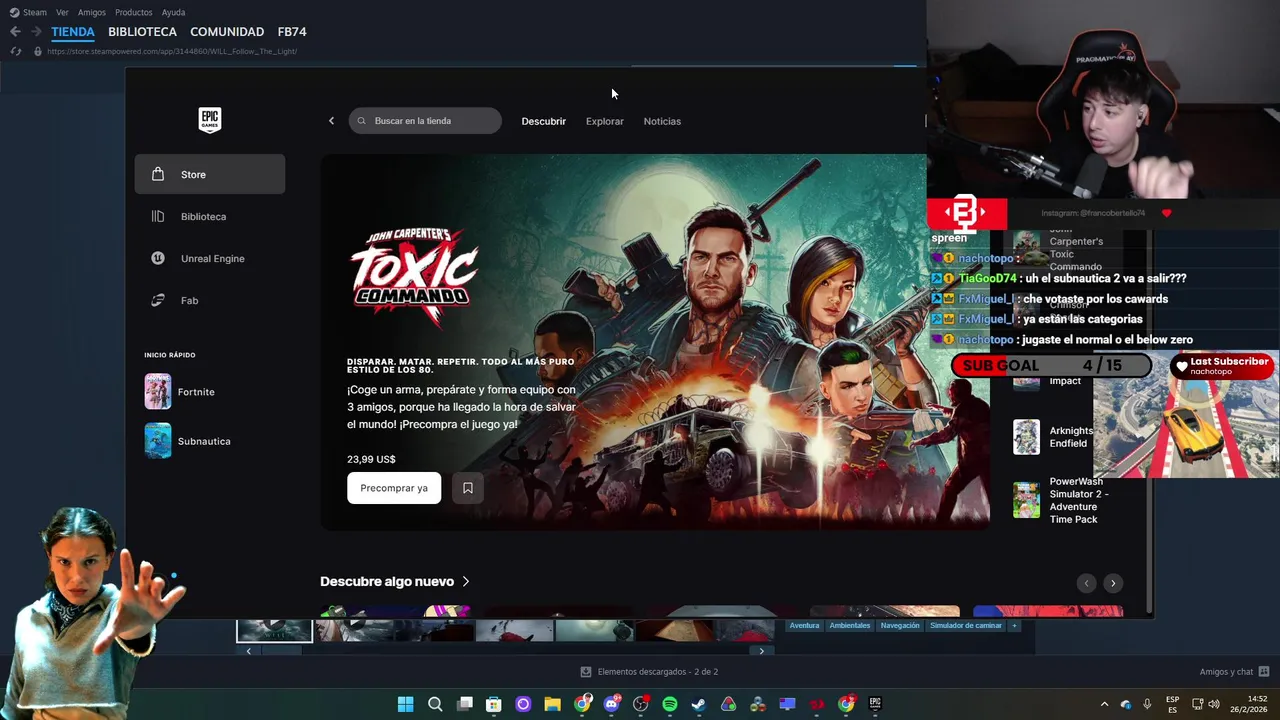Open ESP language input switcher

click(x=1172, y=704)
